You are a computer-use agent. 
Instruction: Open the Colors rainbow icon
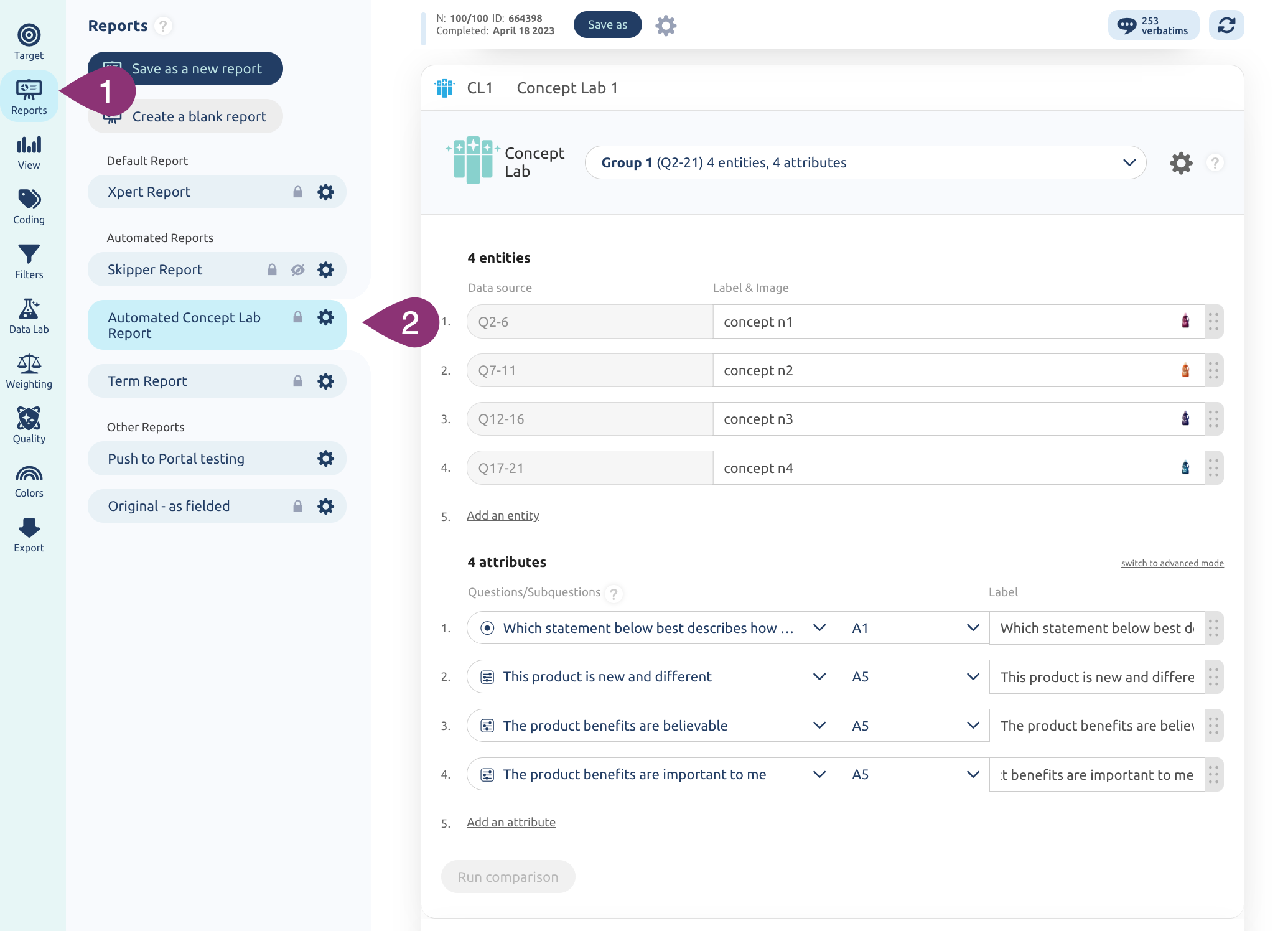click(29, 474)
